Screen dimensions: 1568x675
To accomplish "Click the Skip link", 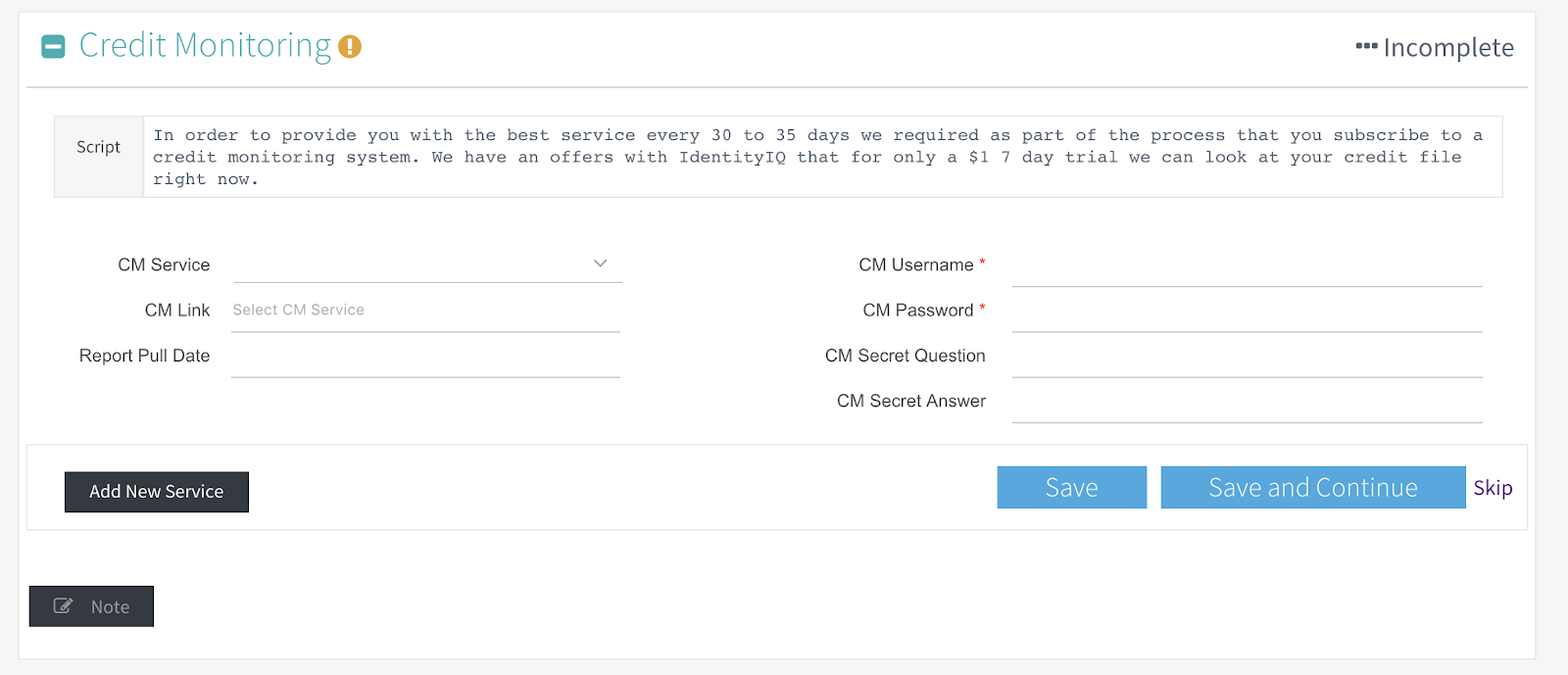I will point(1493,488).
